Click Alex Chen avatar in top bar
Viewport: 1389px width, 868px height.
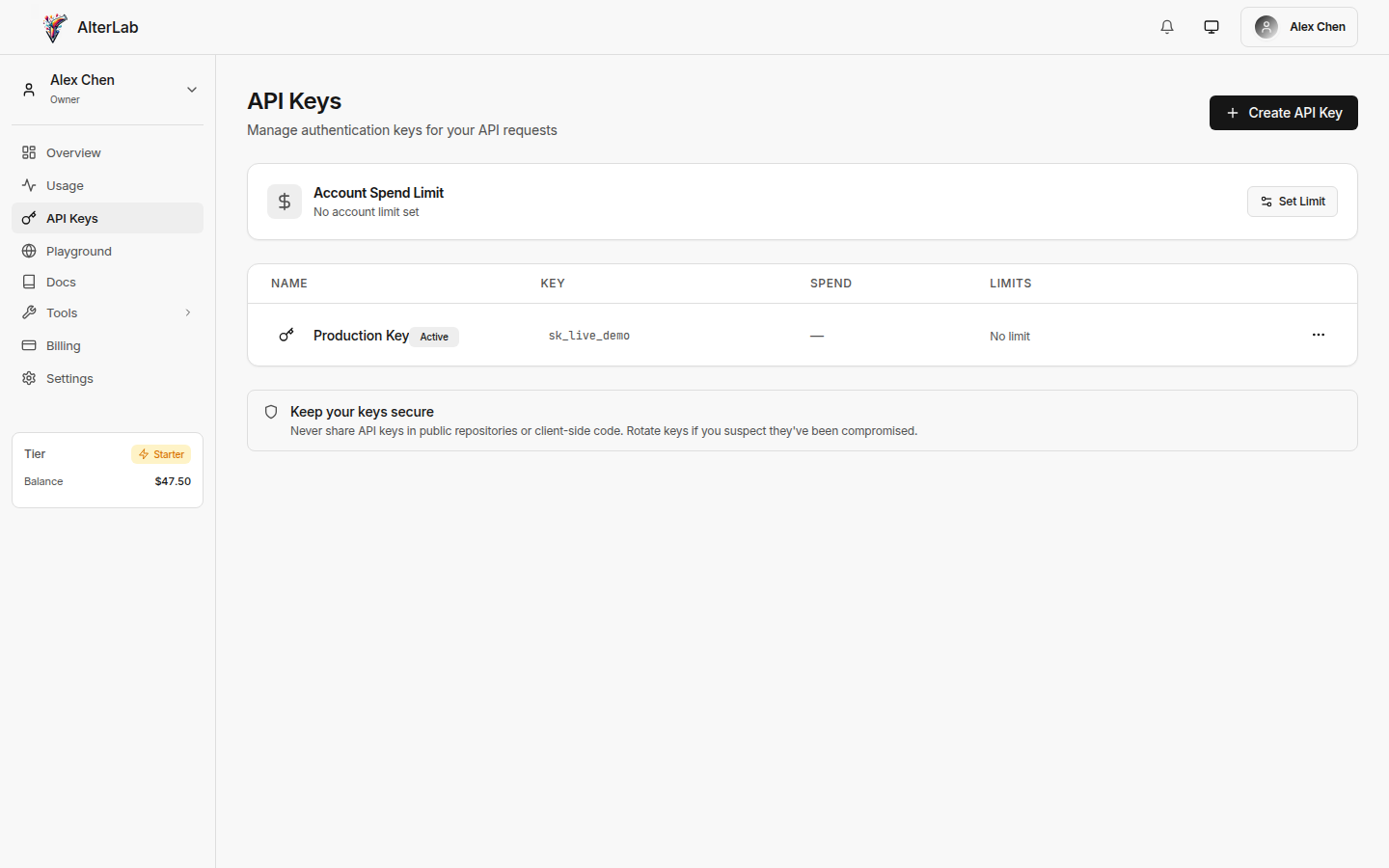pyautogui.click(x=1266, y=27)
